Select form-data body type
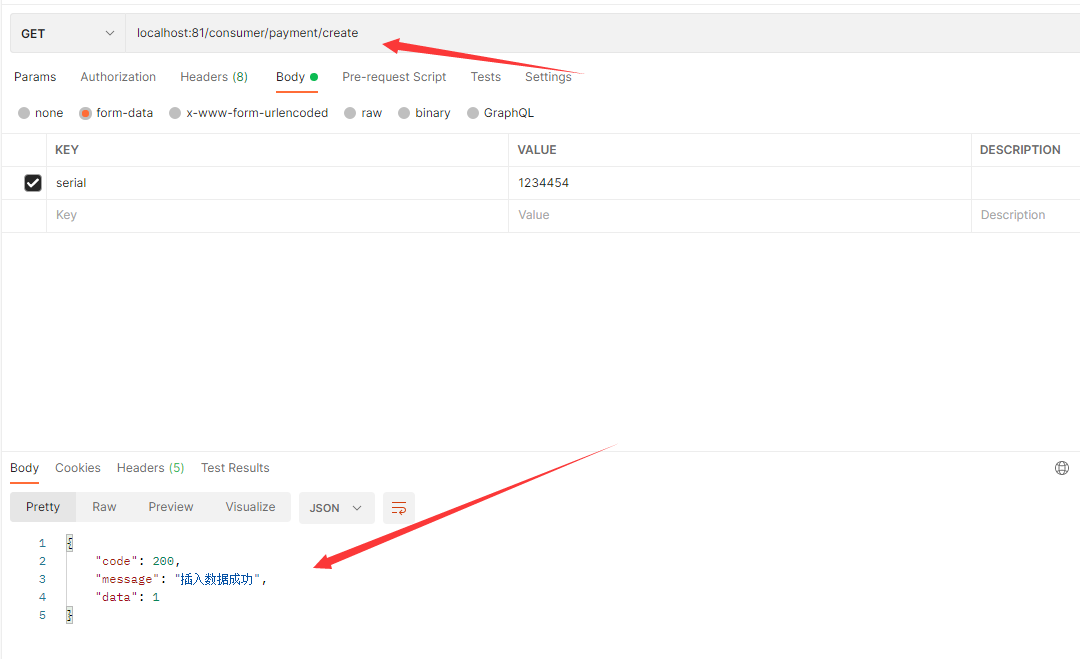1080x659 pixels. click(x=116, y=113)
